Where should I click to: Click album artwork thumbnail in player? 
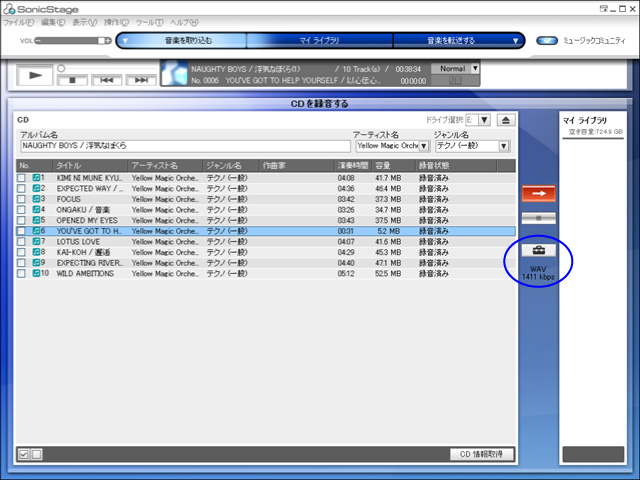click(174, 73)
